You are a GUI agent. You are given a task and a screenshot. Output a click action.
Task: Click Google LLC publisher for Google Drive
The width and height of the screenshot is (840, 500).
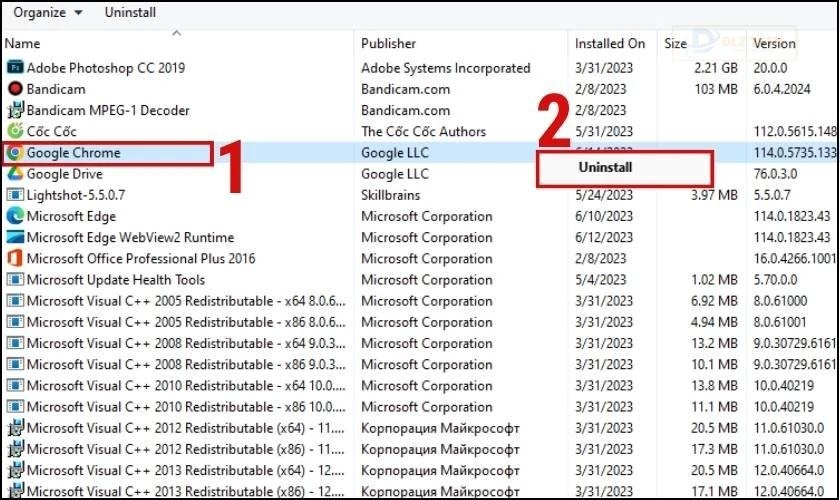click(x=395, y=174)
